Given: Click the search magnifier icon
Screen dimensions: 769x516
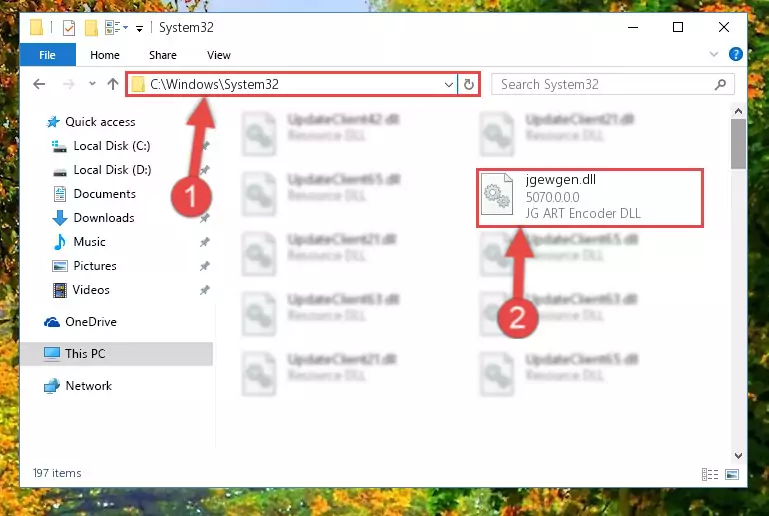Looking at the screenshot, I should point(720,84).
